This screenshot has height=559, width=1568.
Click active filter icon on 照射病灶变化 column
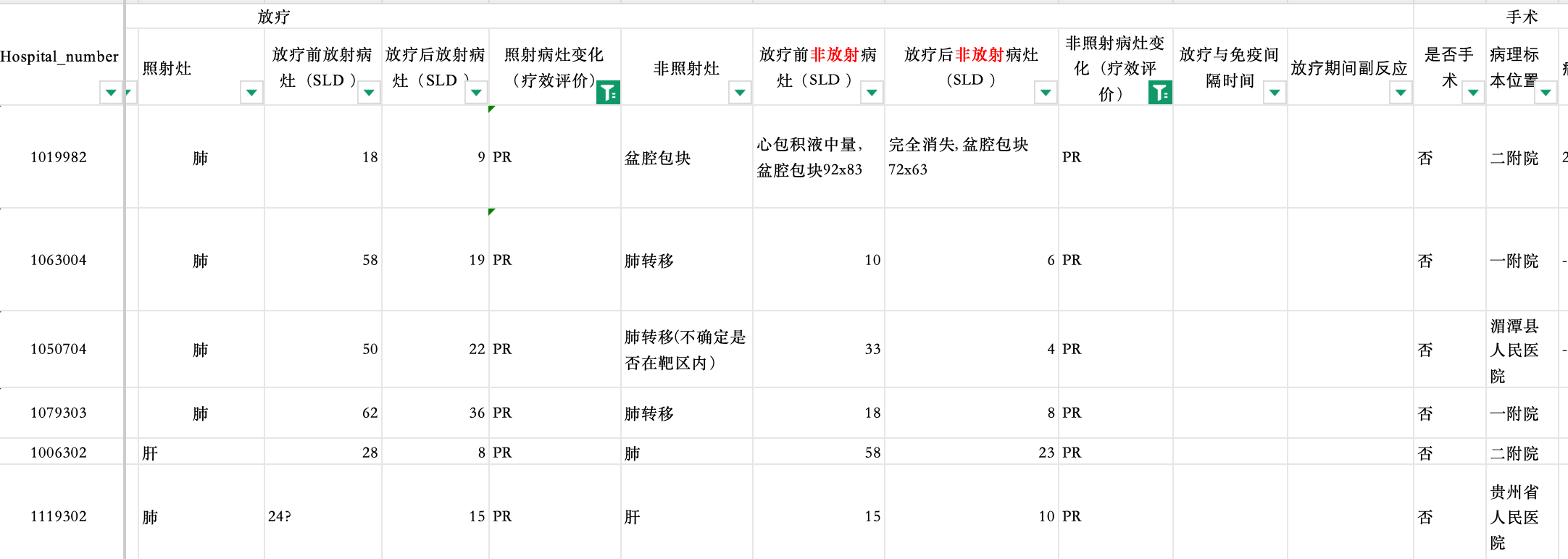point(607,93)
